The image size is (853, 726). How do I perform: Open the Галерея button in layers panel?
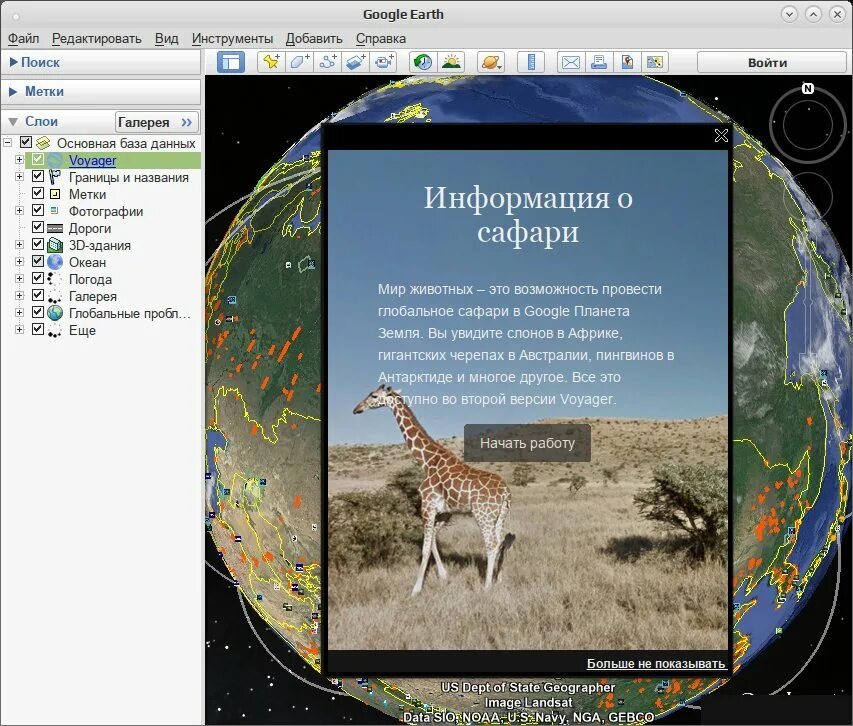point(157,122)
